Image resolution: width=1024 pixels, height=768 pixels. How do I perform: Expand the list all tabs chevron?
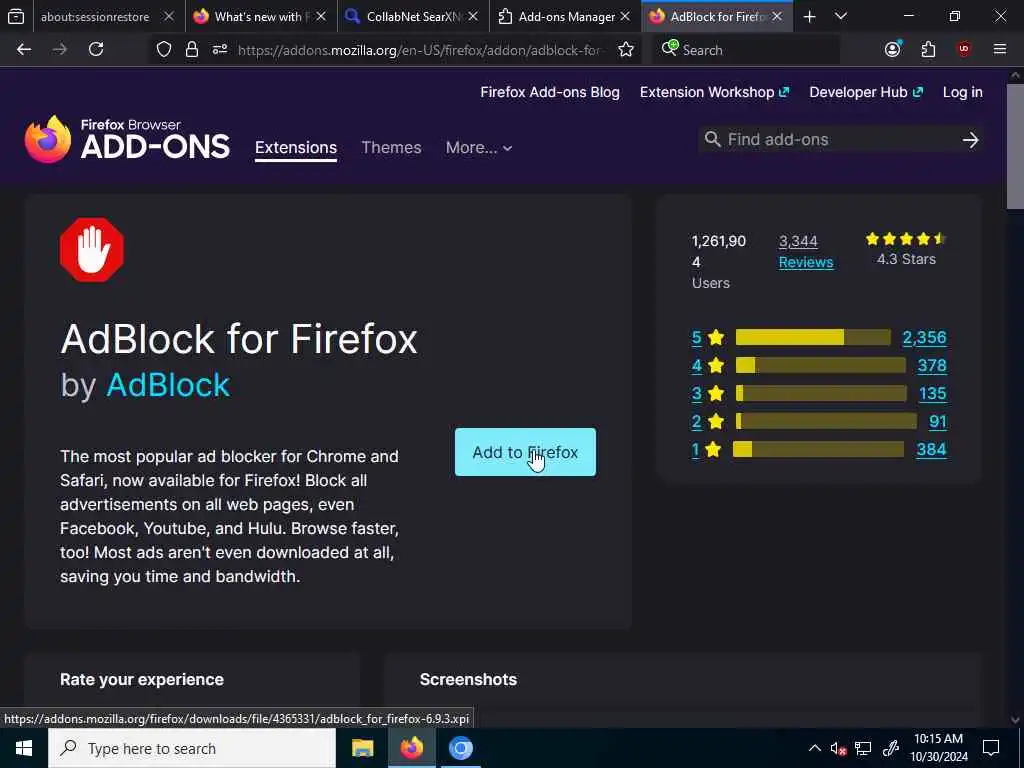pyautogui.click(x=841, y=16)
